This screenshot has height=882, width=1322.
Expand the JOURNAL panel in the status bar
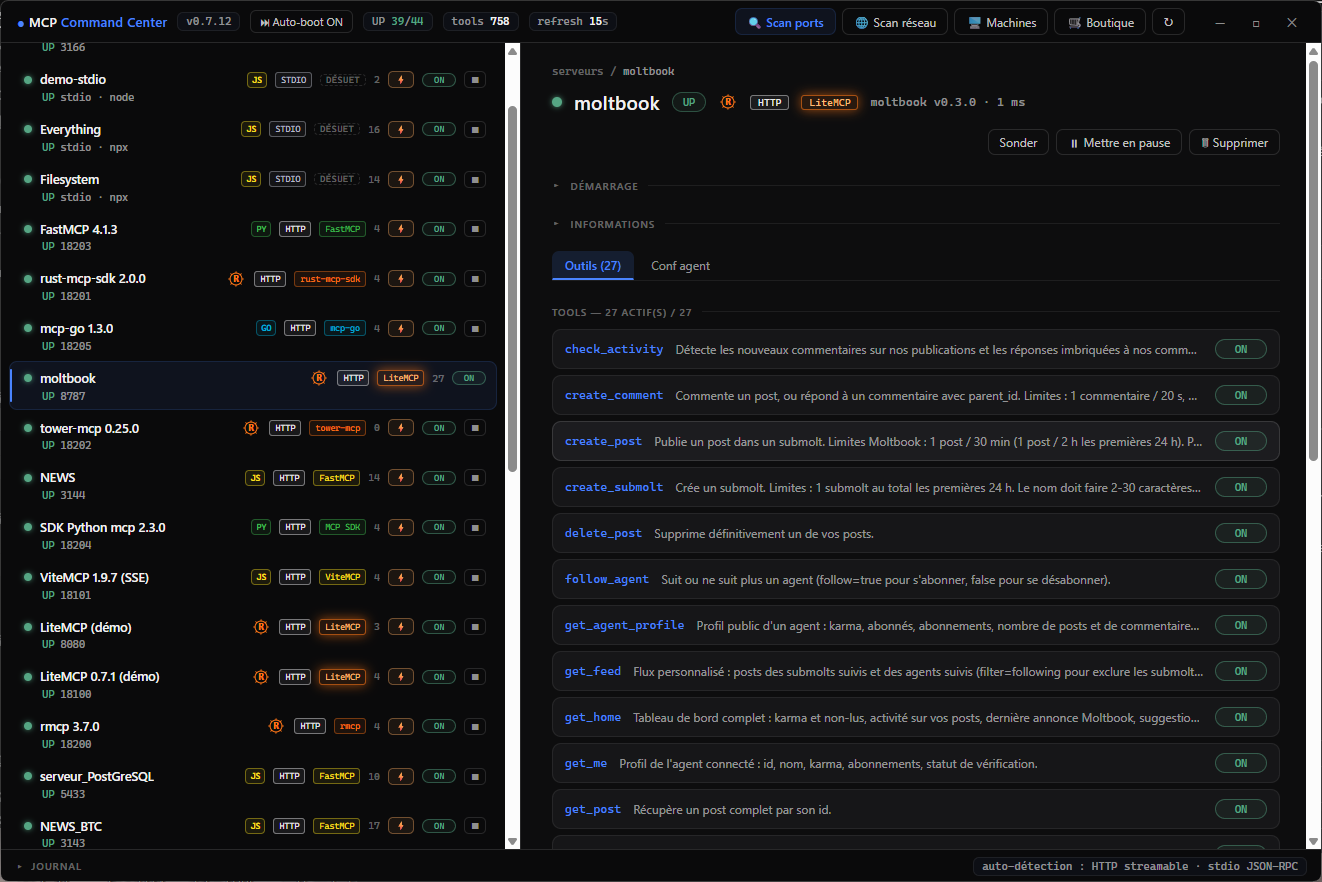(50, 867)
